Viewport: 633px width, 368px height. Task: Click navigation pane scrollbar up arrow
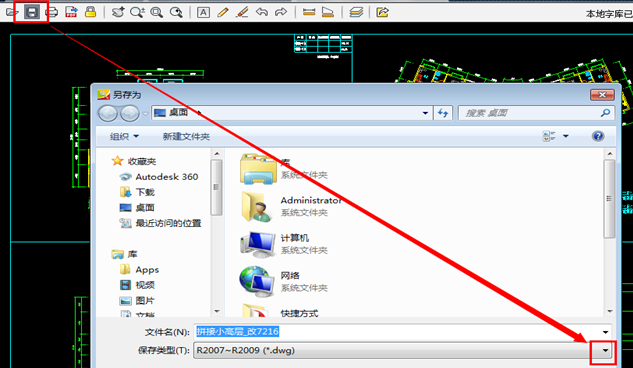coord(217,154)
